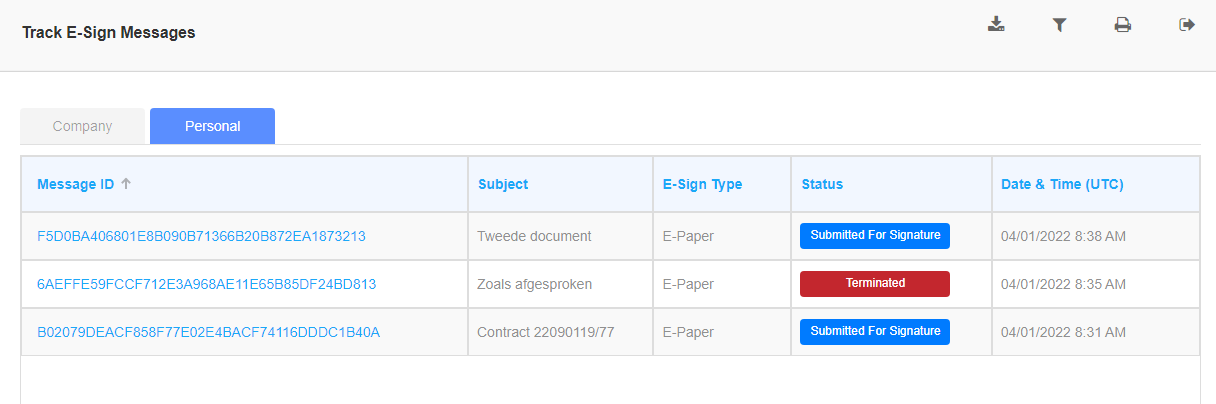The width and height of the screenshot is (1216, 404).
Task: Select the Zoals afgesproken subject cell
Action: pos(535,284)
